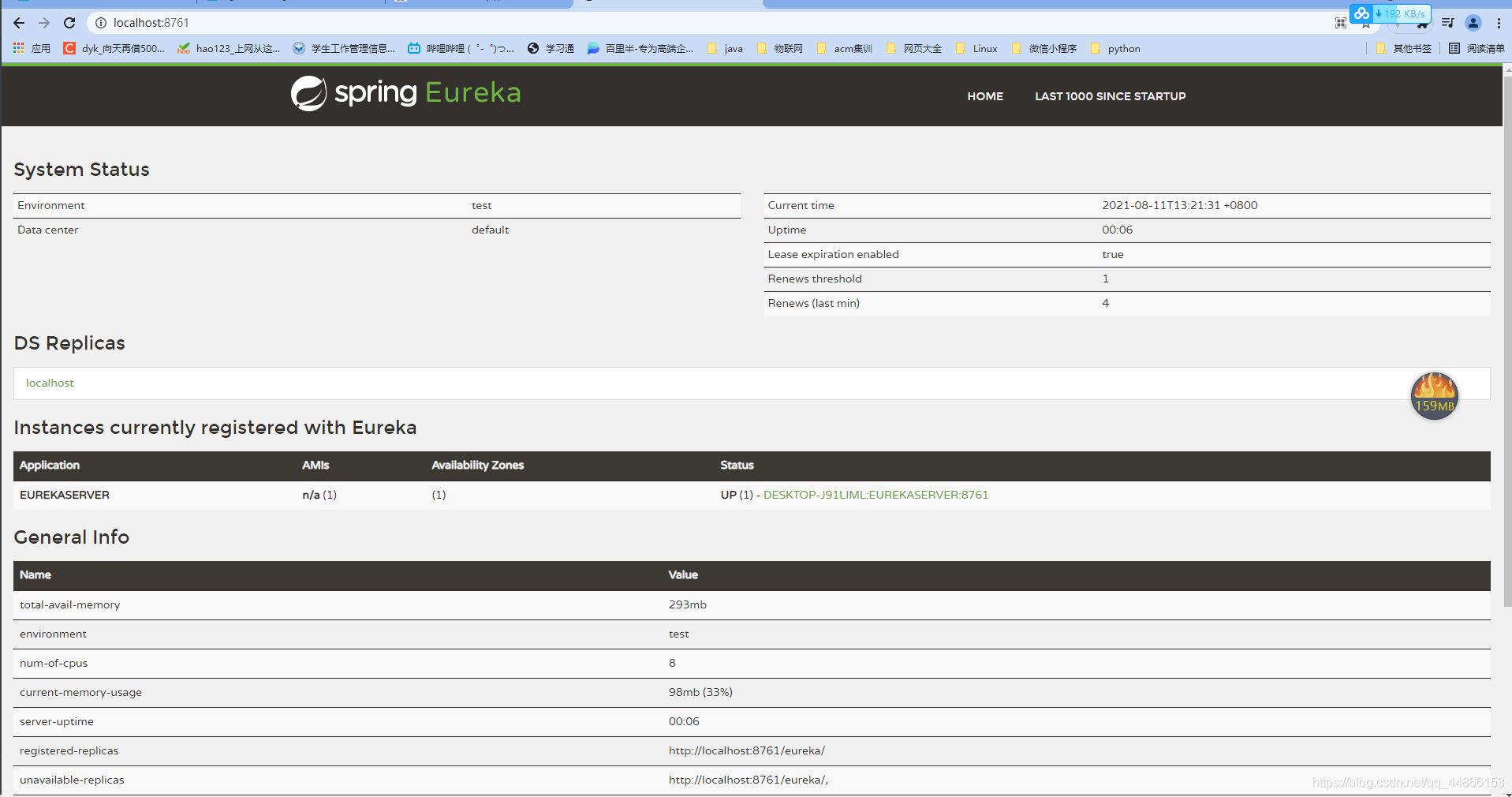Viewport: 1512px width, 797px height.
Task: Open the 阅读清单 reading list
Action: click(x=1477, y=48)
